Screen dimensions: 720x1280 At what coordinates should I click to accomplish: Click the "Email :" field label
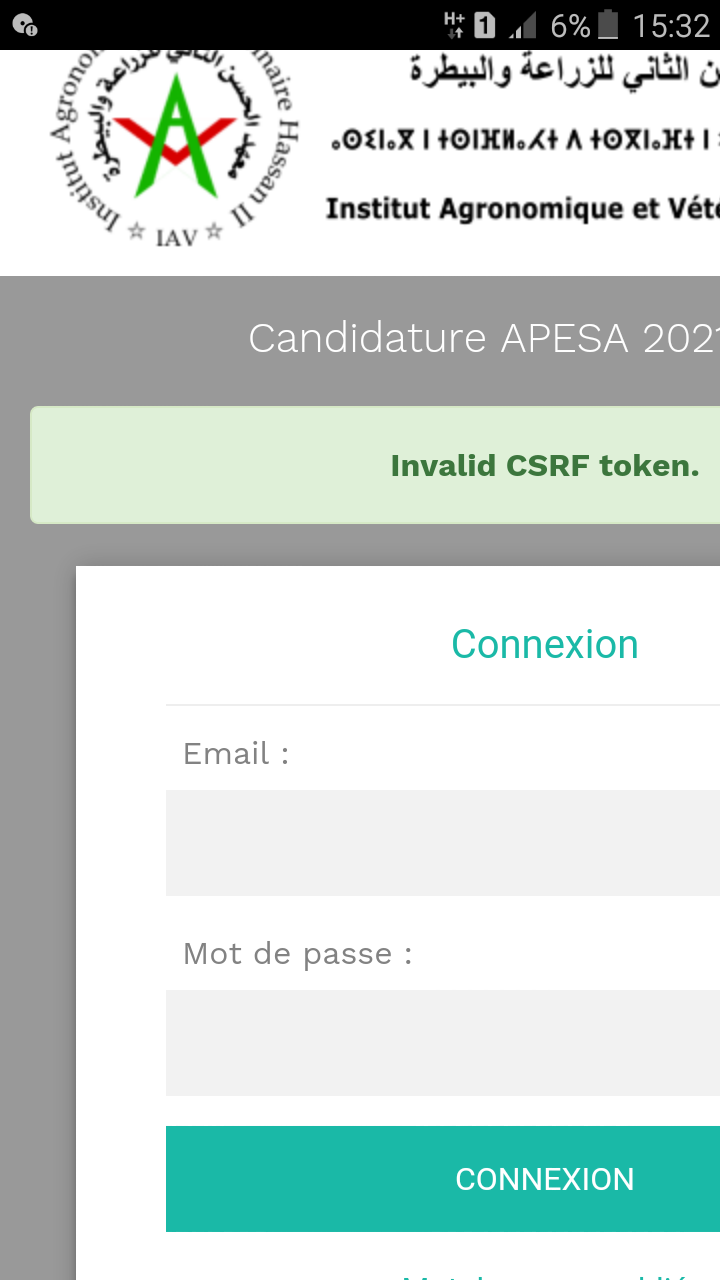236,754
